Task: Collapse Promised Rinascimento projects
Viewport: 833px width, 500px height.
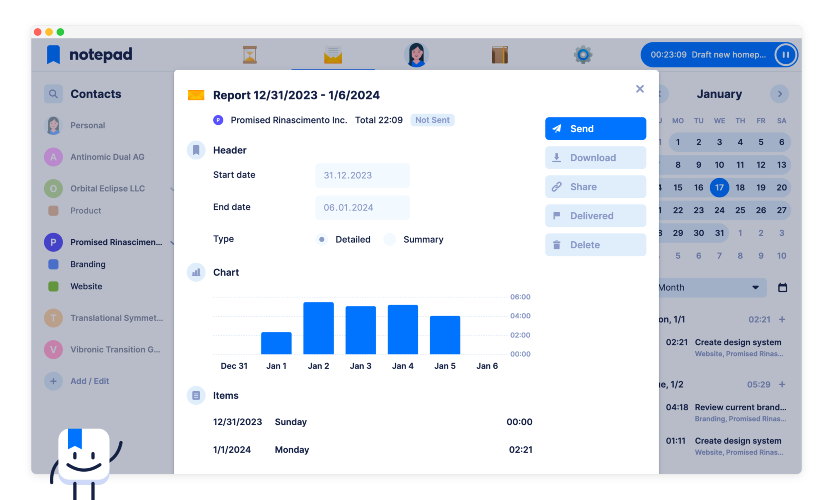Action: [172, 243]
